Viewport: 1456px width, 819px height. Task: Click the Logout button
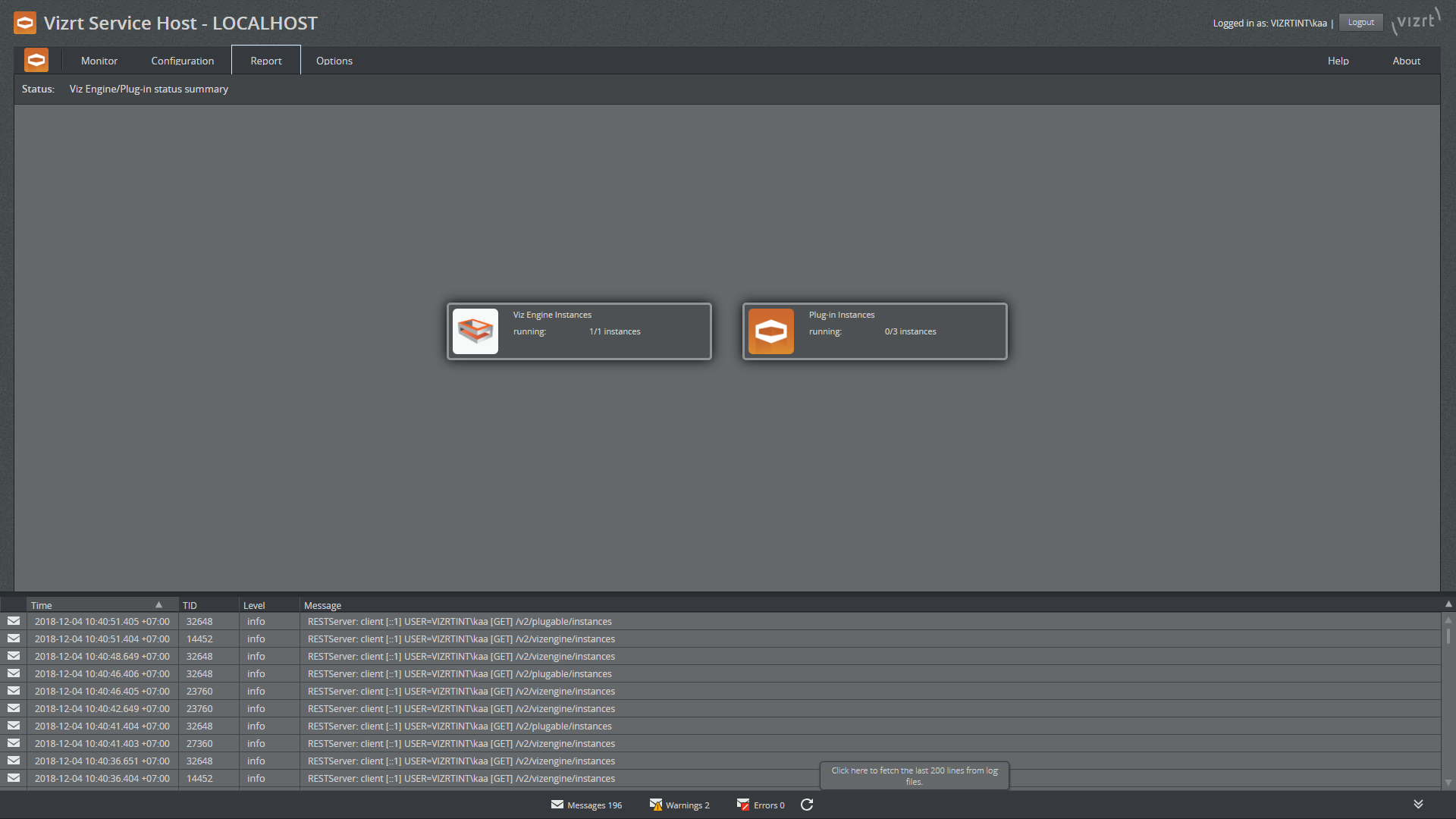(1361, 21)
